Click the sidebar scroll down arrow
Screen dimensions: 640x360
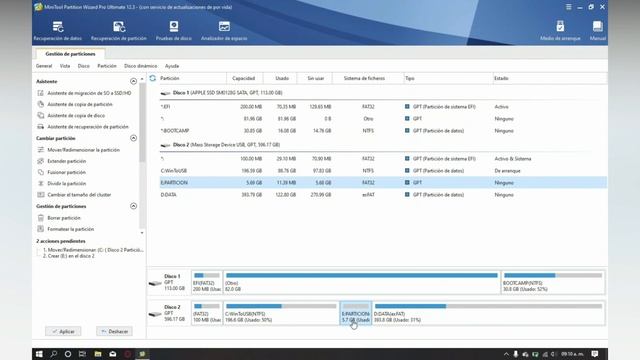tap(142, 233)
